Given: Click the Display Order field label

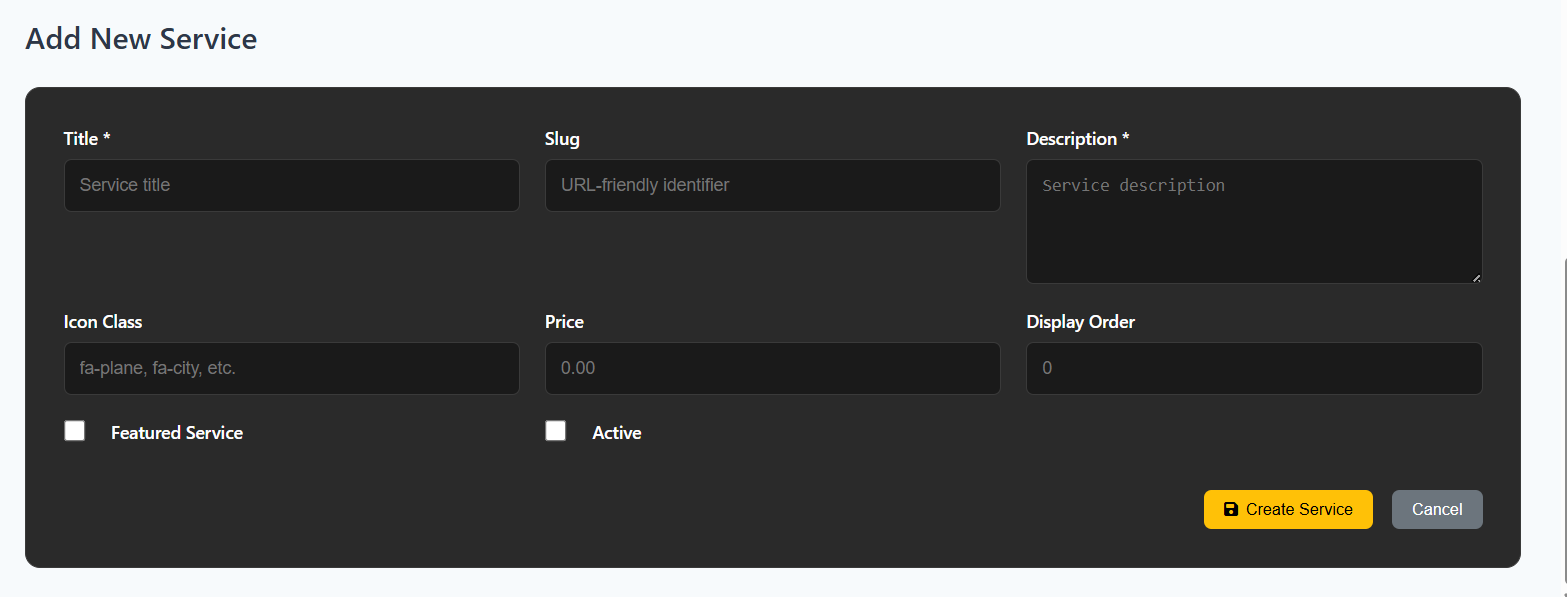Looking at the screenshot, I should point(1080,321).
